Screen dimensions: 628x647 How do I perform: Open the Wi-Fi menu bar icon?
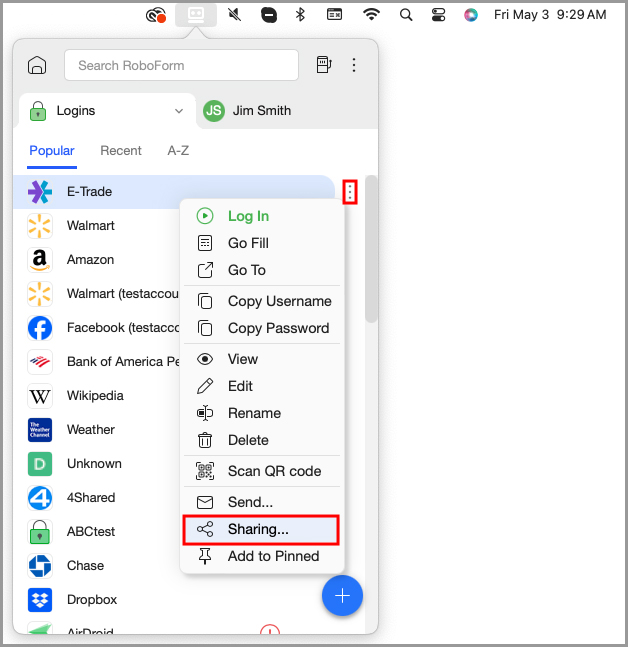click(x=371, y=14)
